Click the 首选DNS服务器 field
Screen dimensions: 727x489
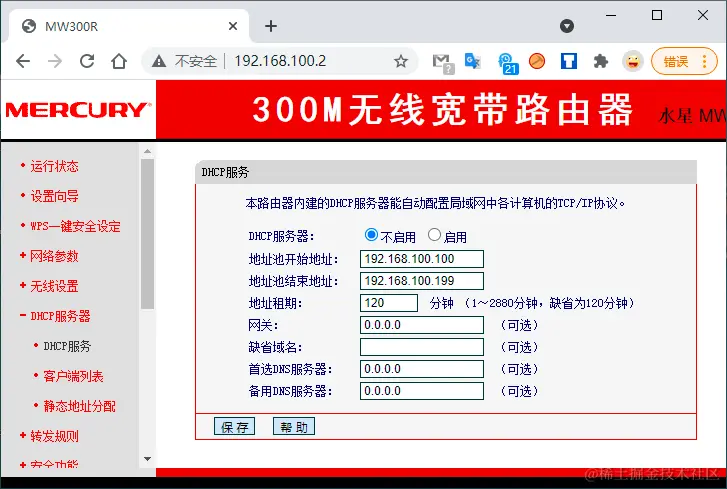pos(421,369)
